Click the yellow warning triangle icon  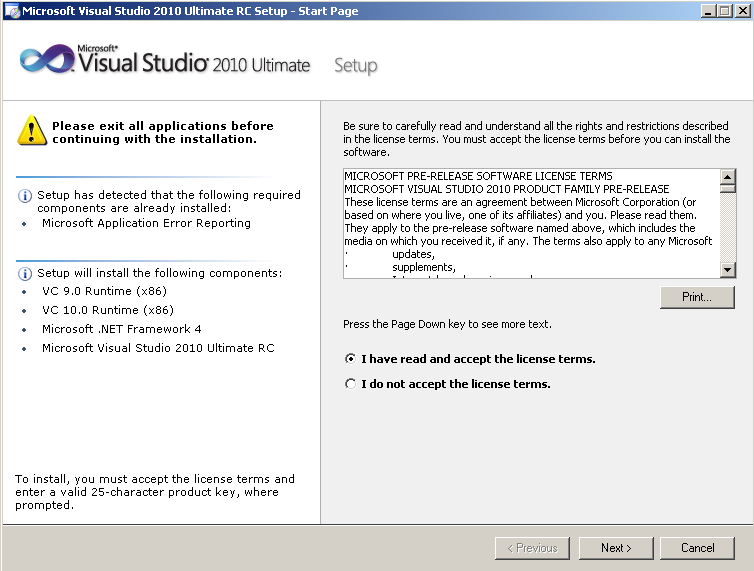coord(32,130)
